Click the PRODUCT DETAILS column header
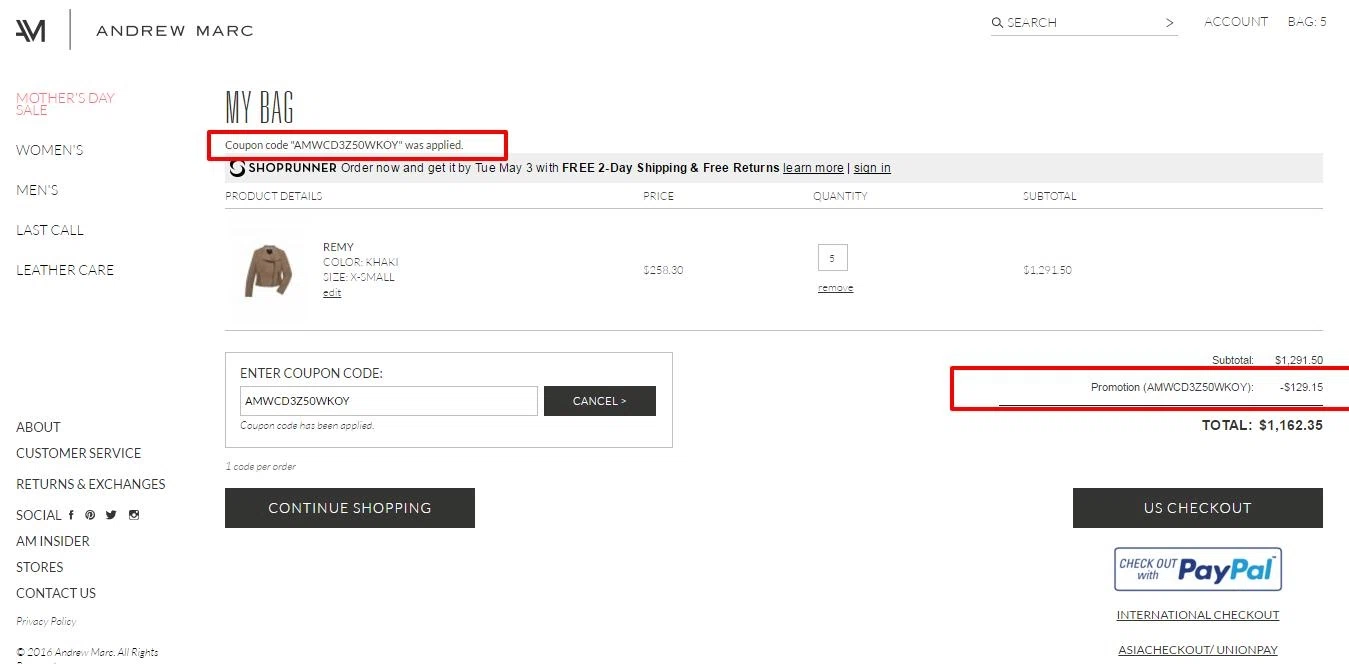 tap(274, 196)
